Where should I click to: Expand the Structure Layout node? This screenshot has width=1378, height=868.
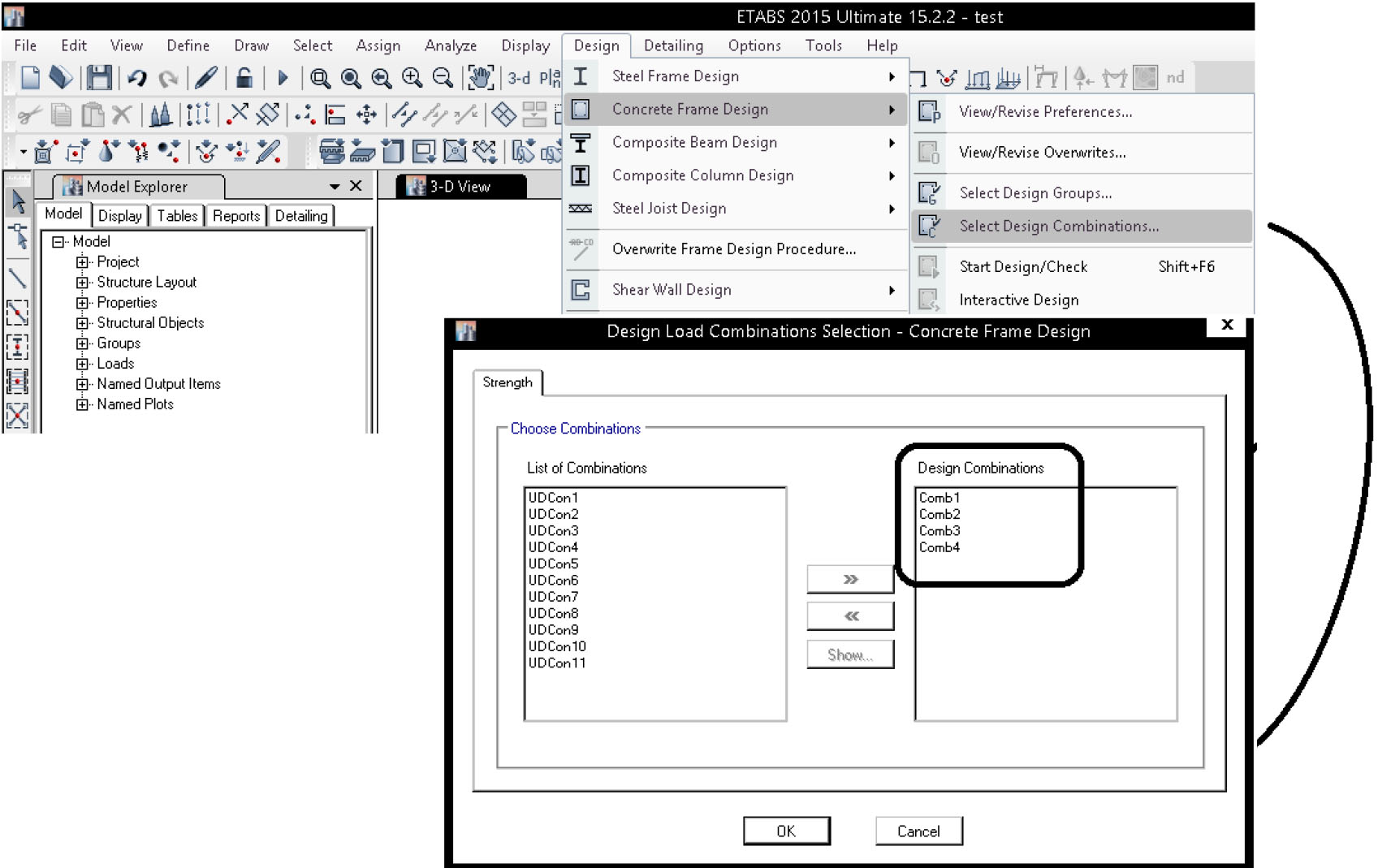[82, 283]
